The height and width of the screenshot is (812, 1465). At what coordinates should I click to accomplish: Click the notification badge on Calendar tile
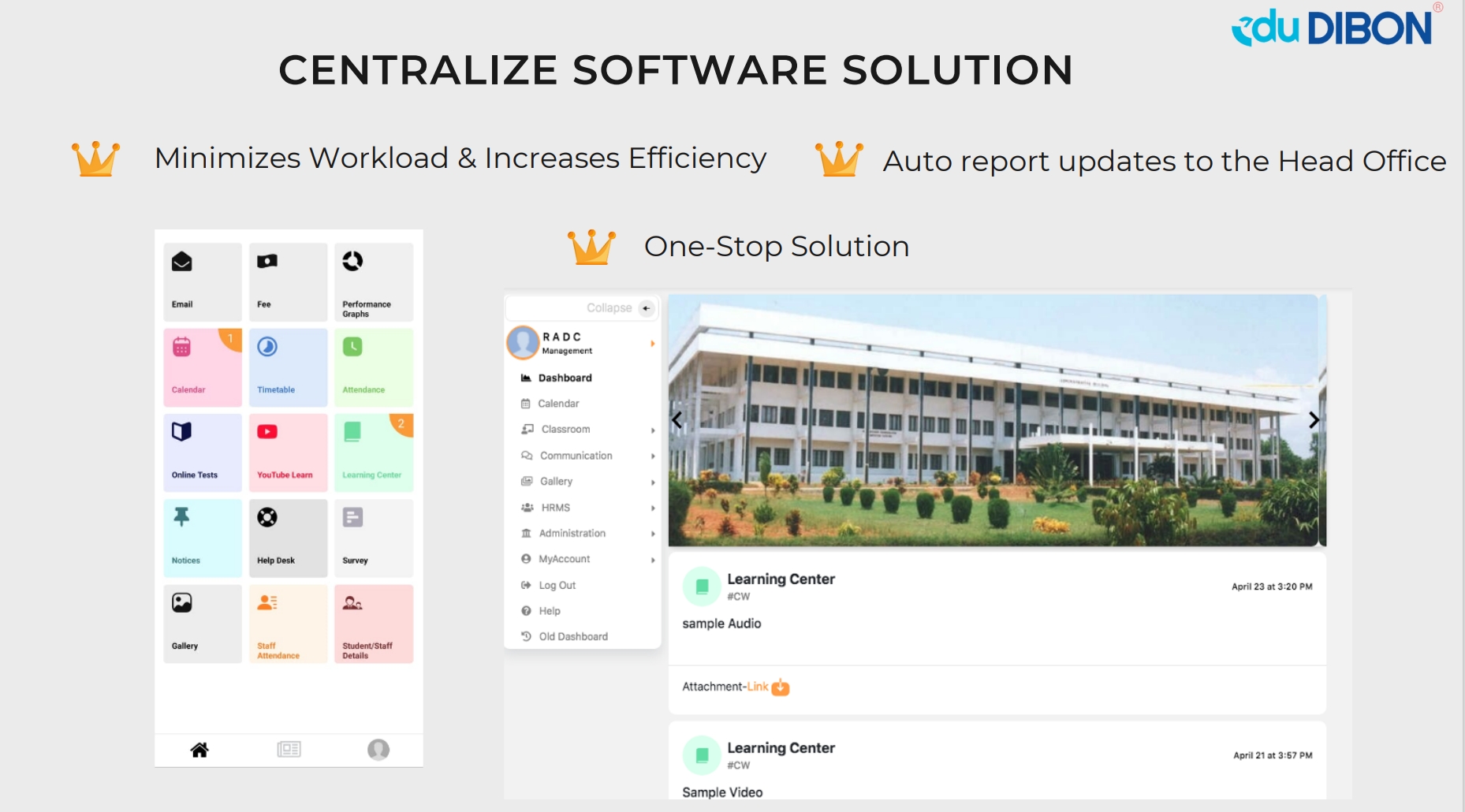pyautogui.click(x=230, y=339)
